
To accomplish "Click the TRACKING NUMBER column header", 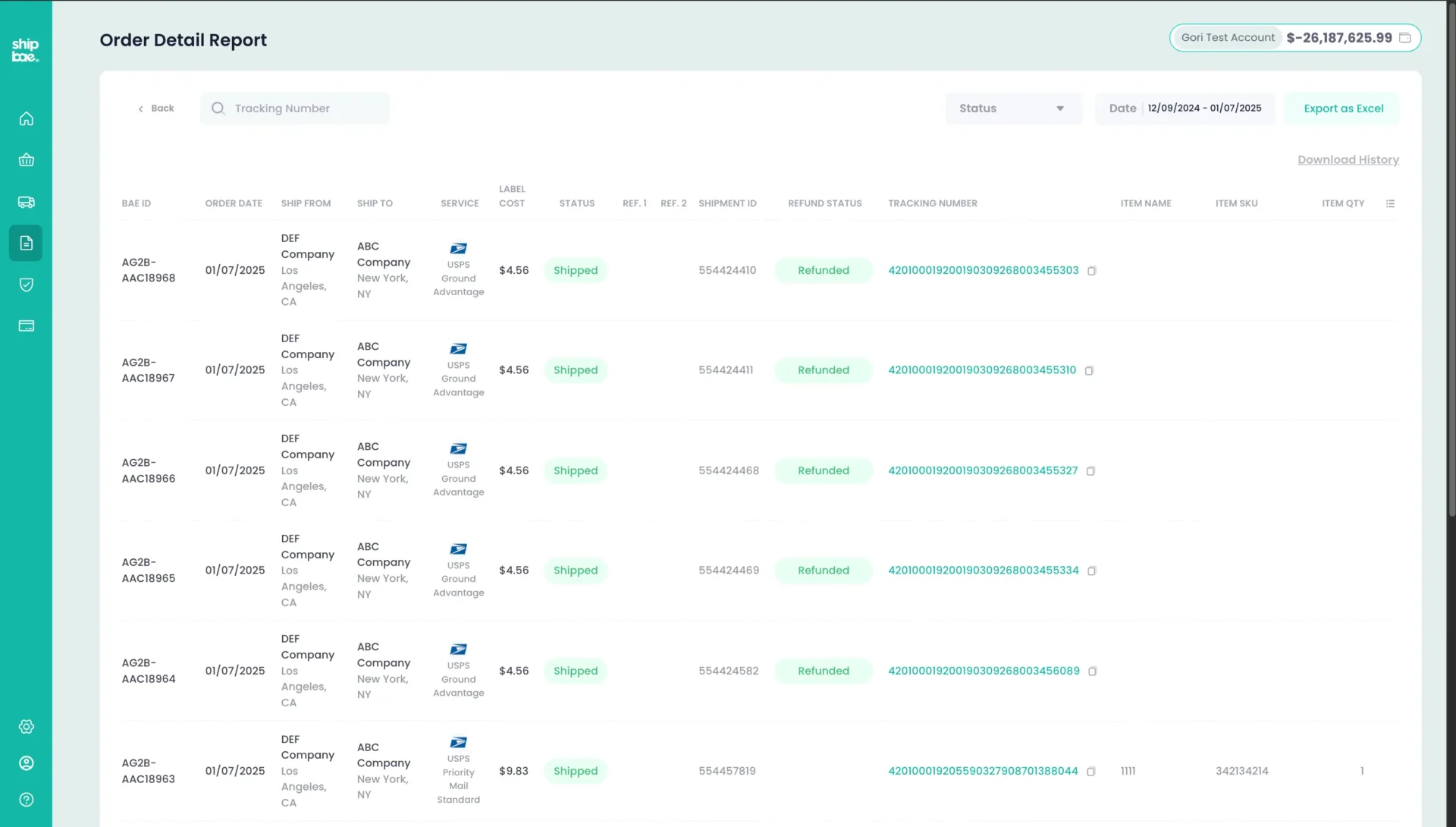I will coord(933,203).
